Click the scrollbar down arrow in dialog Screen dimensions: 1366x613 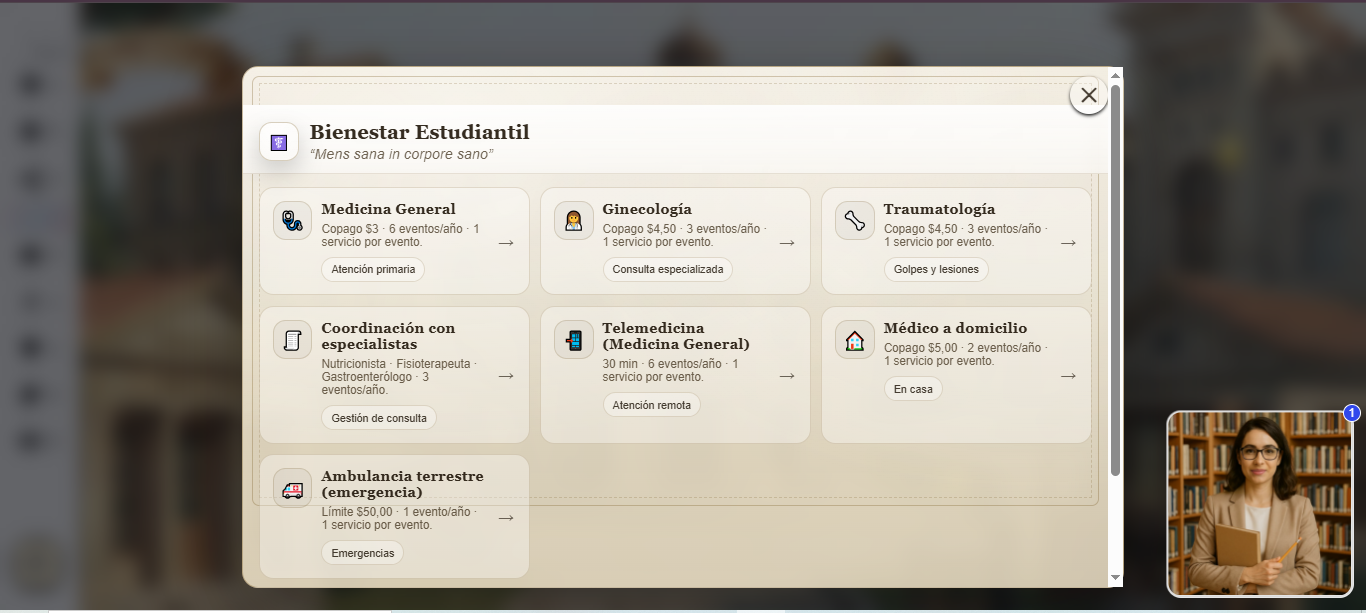point(1116,578)
